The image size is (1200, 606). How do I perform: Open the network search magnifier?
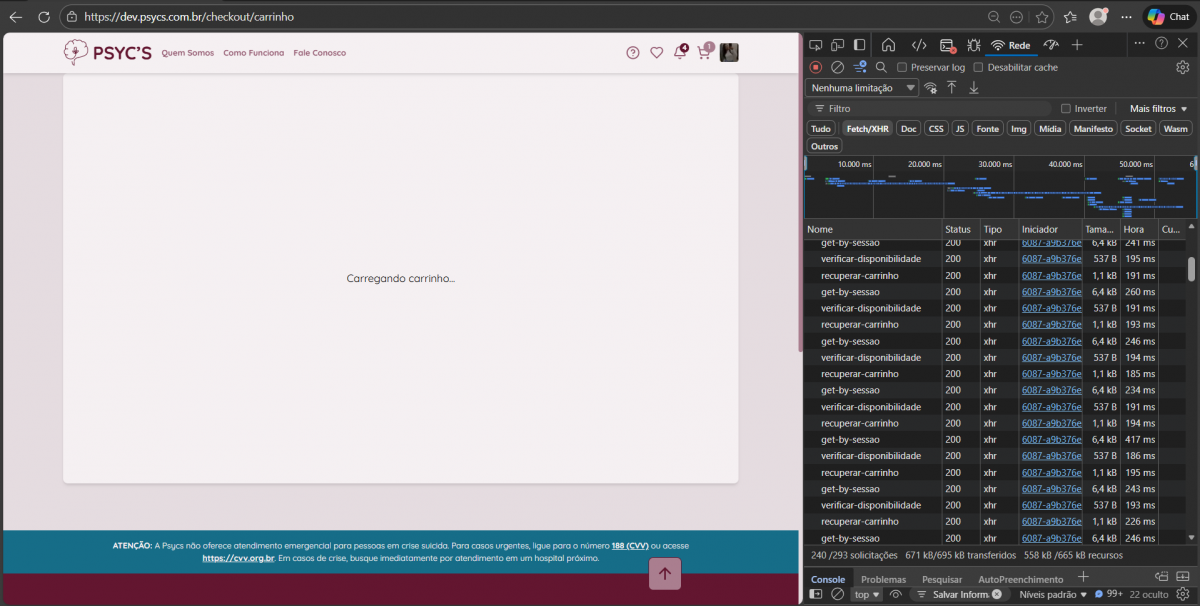click(x=881, y=67)
